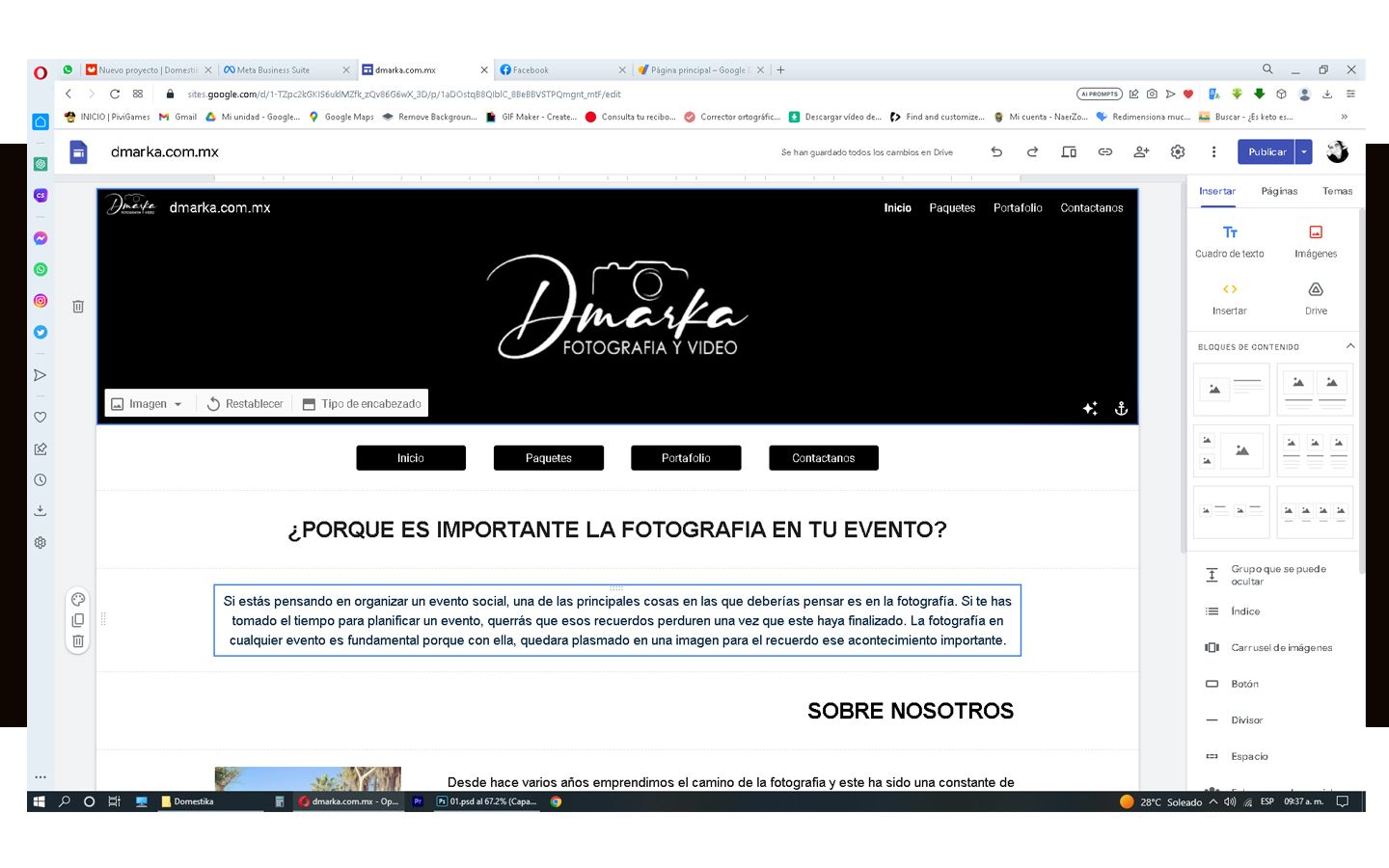
Task: Switch to the Páginas tab
Action: pos(1279,191)
